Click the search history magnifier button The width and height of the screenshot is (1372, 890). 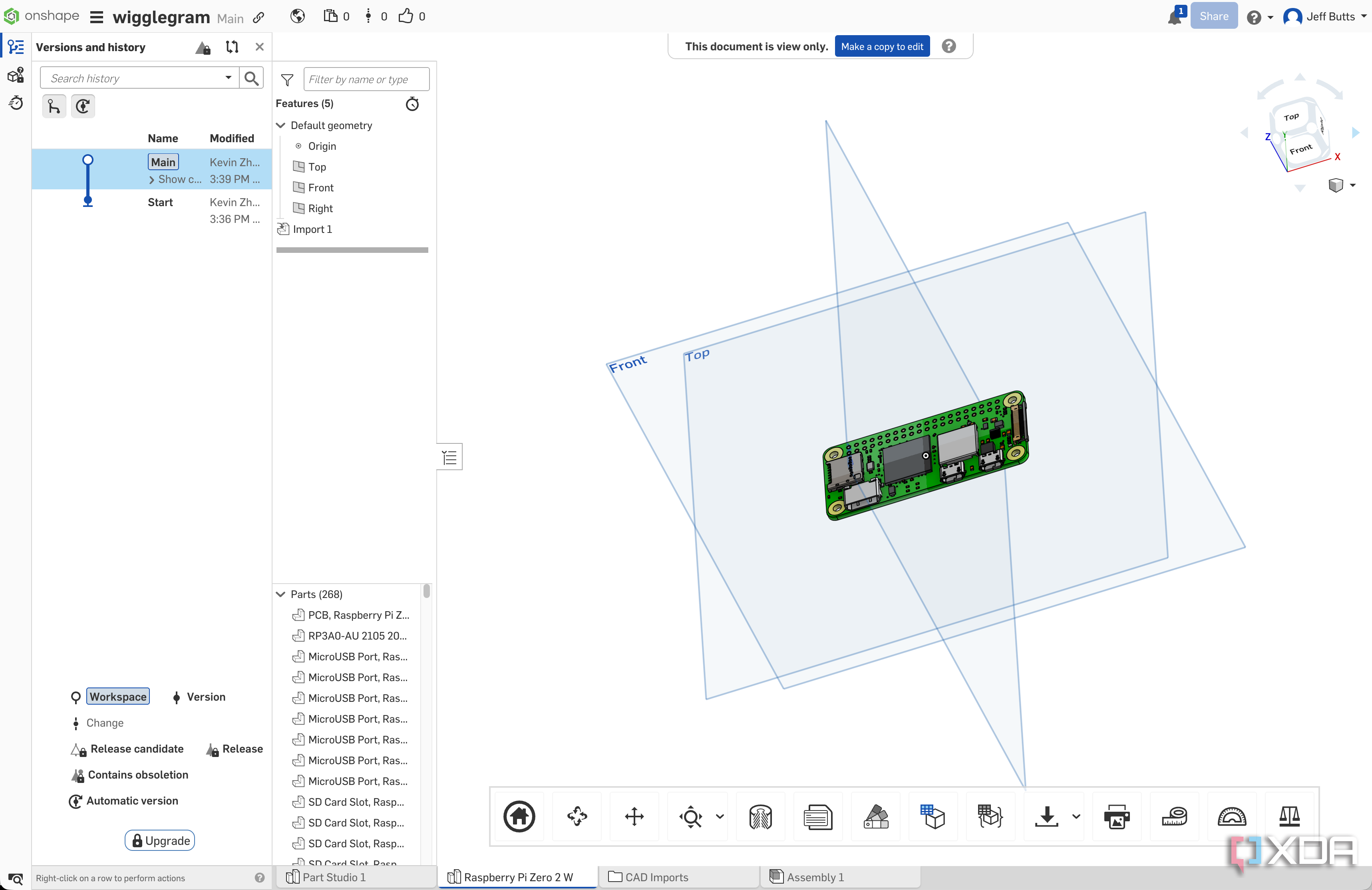click(x=251, y=78)
